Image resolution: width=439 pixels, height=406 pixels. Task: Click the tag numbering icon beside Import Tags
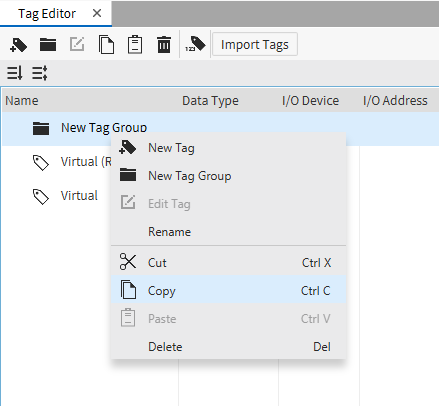point(196,44)
